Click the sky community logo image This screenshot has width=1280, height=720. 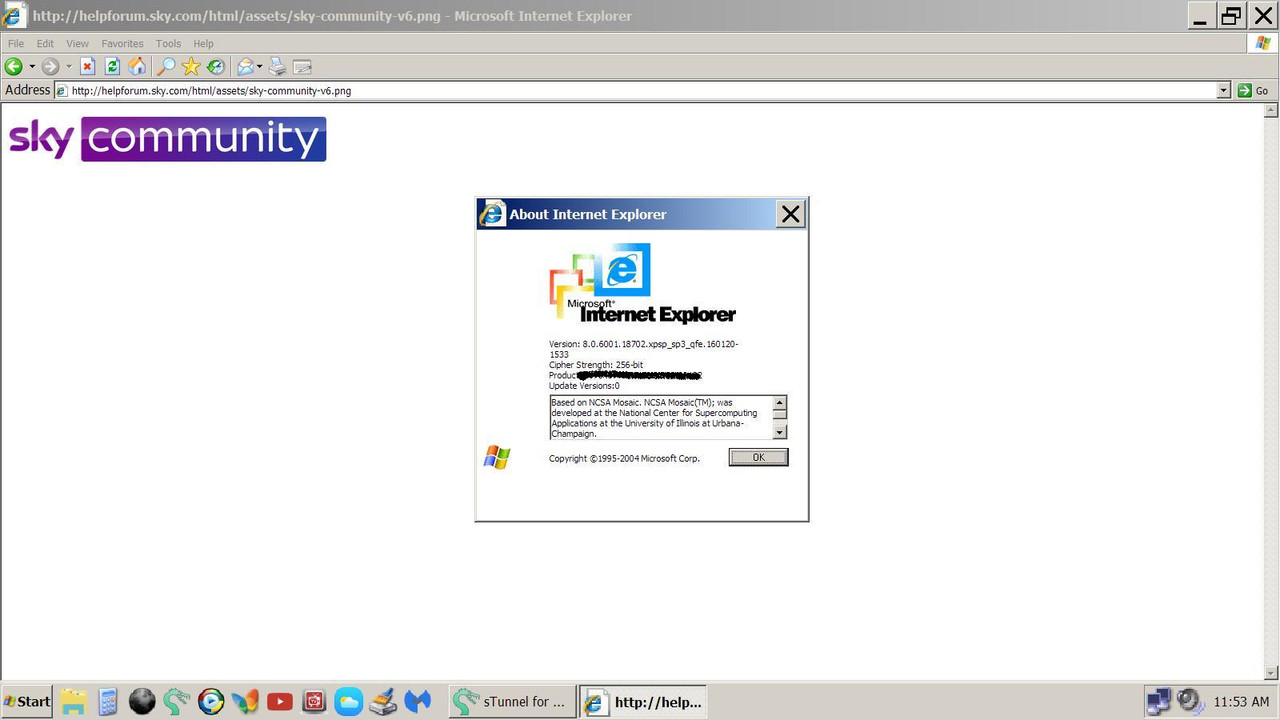click(167, 139)
